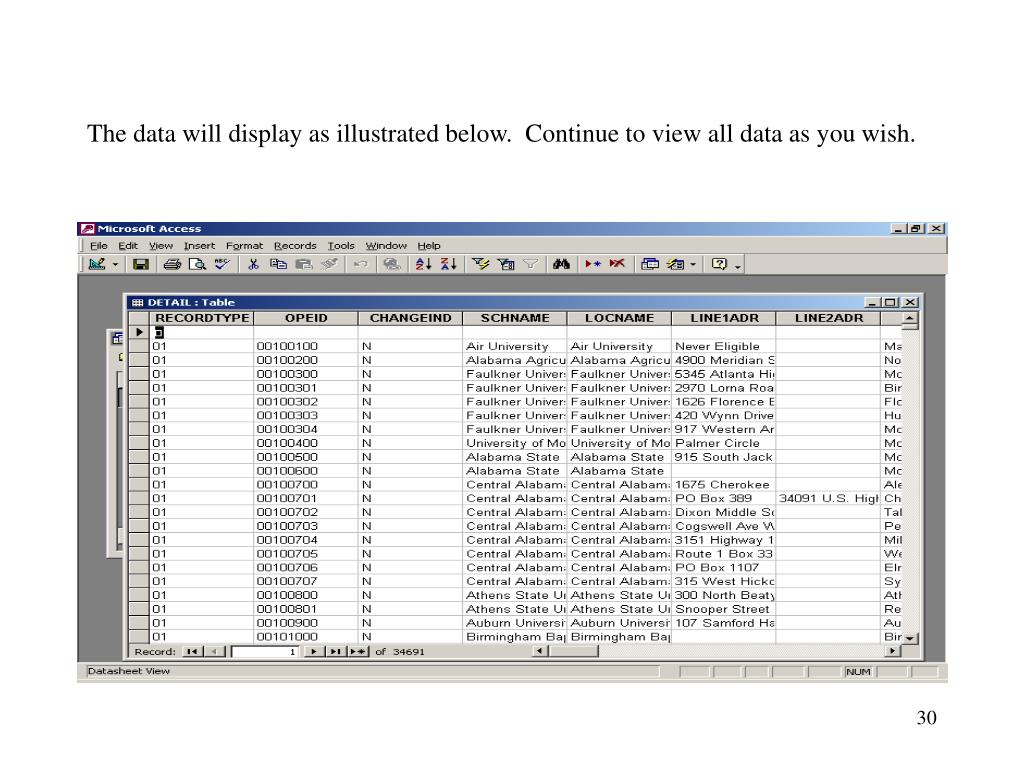Open the View button dropdown arrow
The height and width of the screenshot is (768, 1024).
(115, 264)
